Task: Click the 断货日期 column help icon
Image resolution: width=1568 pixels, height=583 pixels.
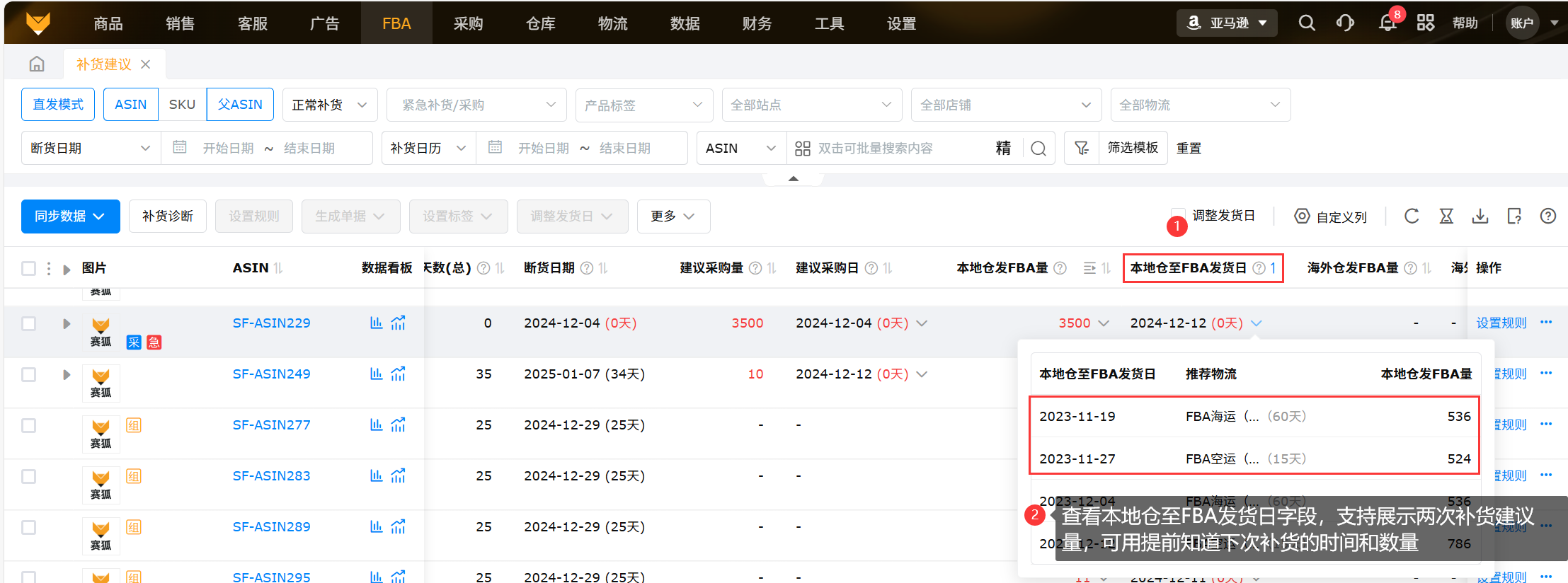Action: tap(587, 268)
